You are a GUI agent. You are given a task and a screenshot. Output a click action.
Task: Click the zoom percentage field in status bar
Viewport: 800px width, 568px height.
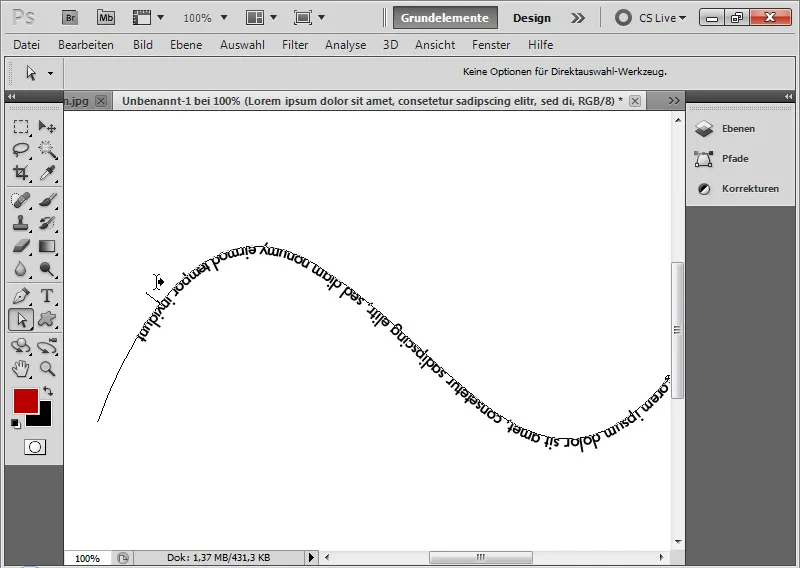pos(87,558)
